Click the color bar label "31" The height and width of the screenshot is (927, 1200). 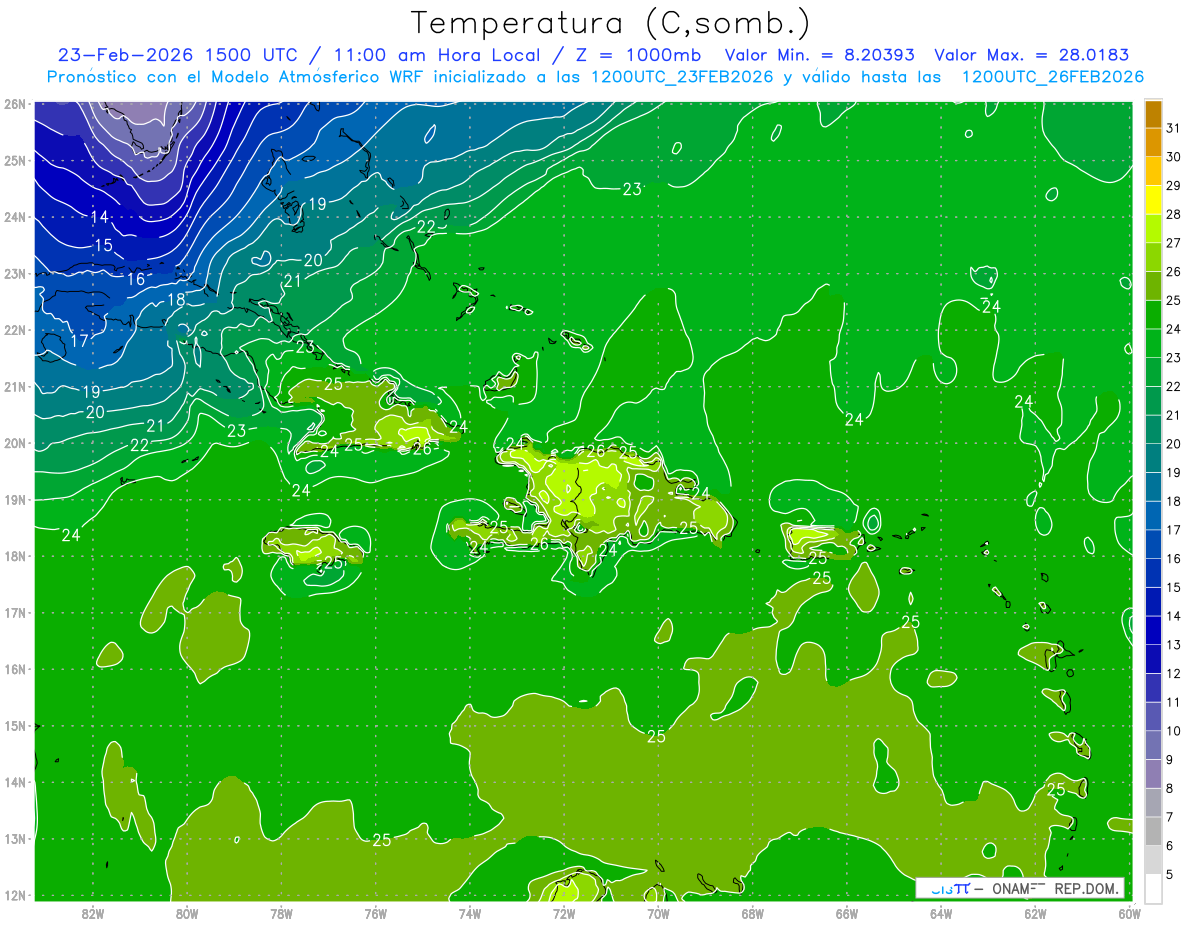click(1174, 128)
